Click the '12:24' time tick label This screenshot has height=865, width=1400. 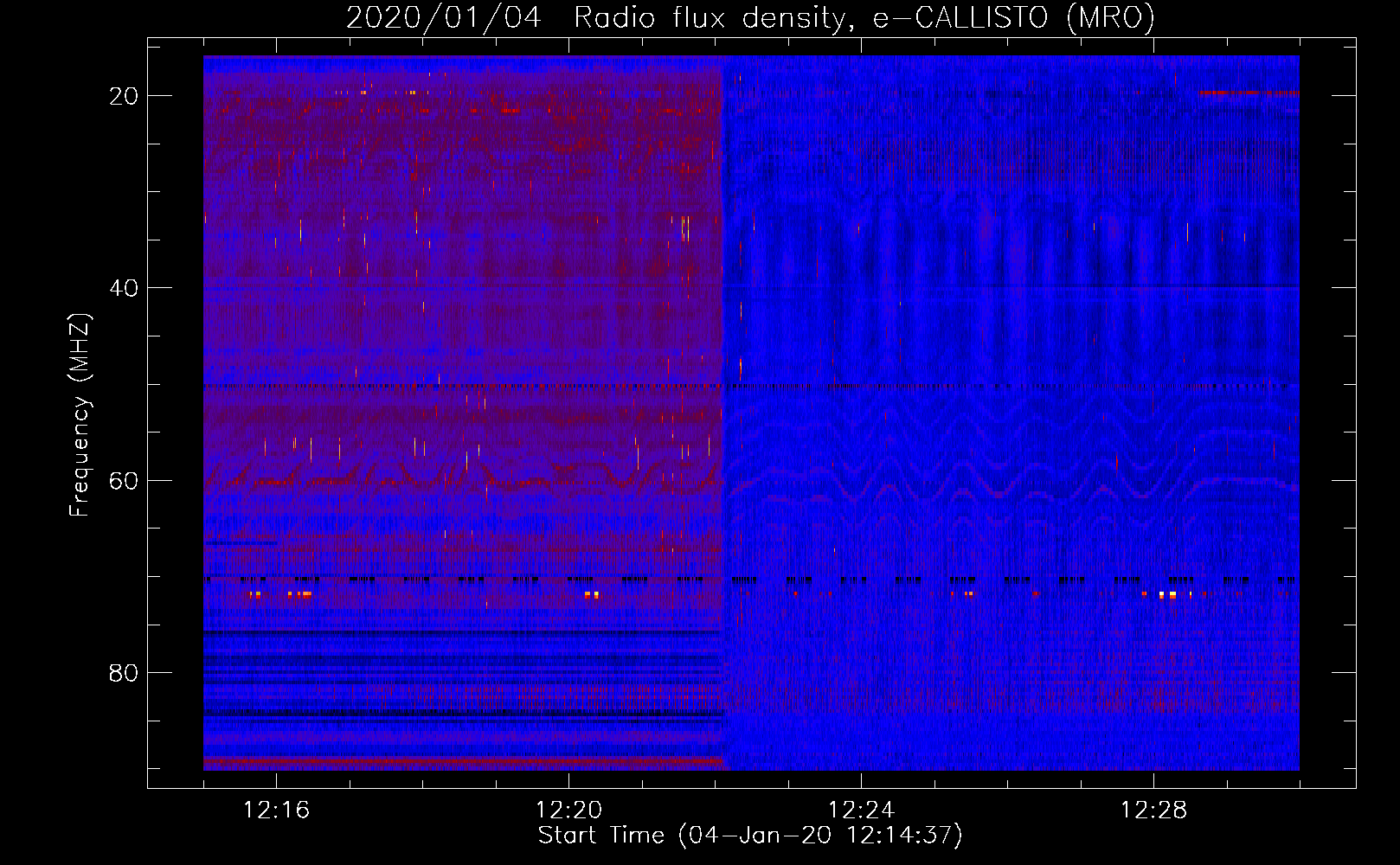(x=861, y=811)
